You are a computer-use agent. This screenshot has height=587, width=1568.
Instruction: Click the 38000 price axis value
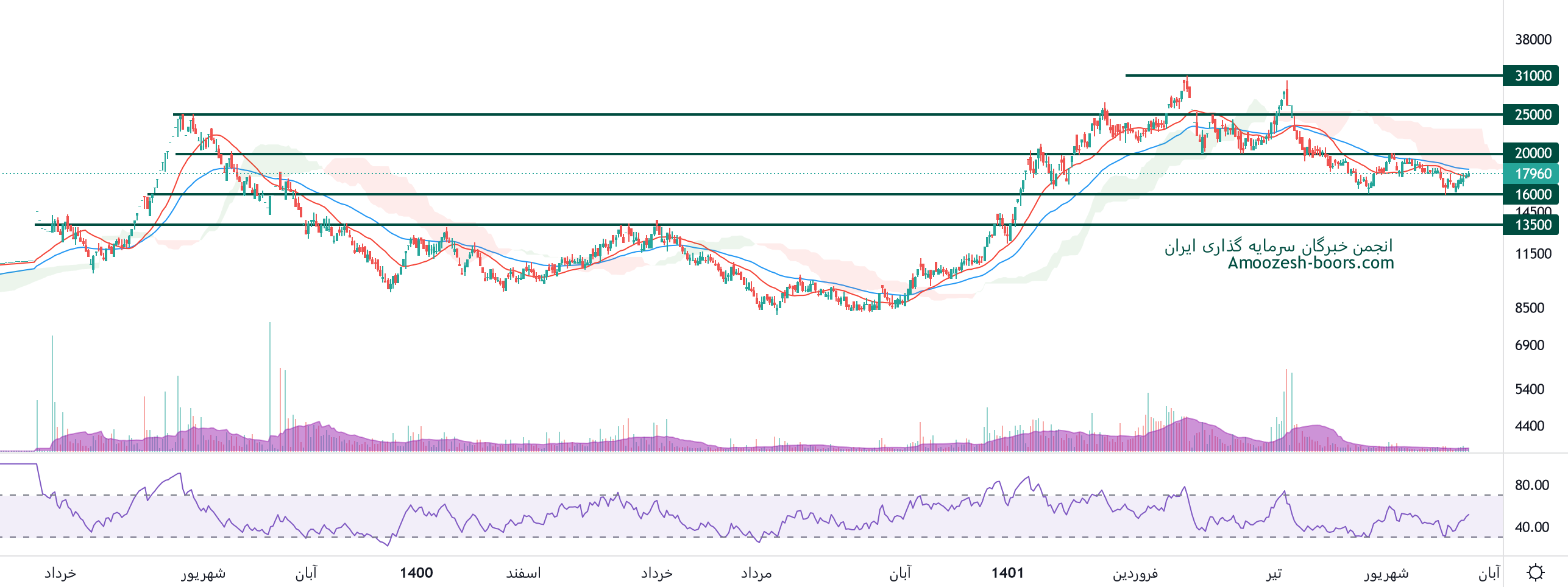point(1533,40)
